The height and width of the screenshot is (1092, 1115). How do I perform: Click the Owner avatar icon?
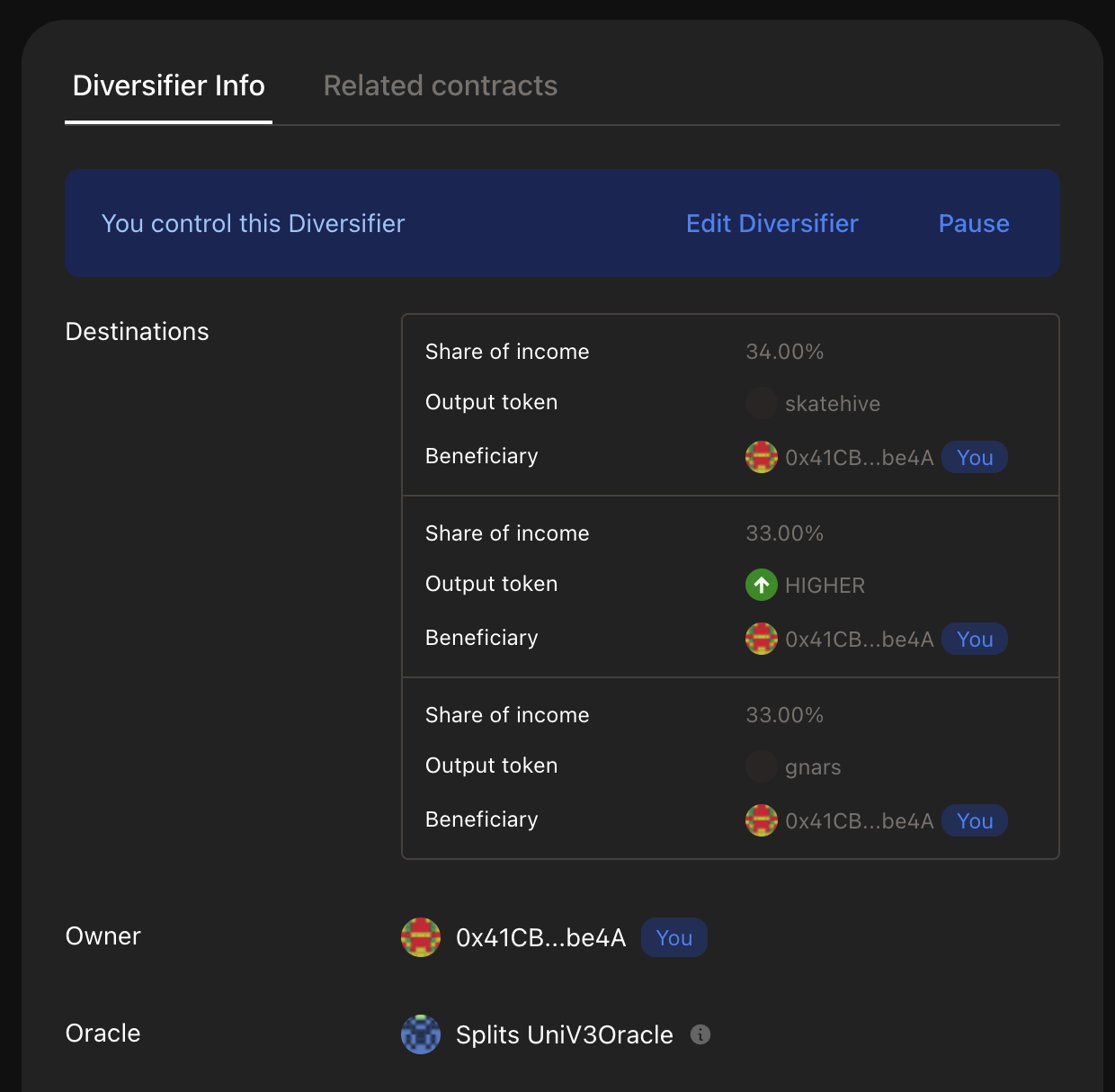(x=420, y=937)
